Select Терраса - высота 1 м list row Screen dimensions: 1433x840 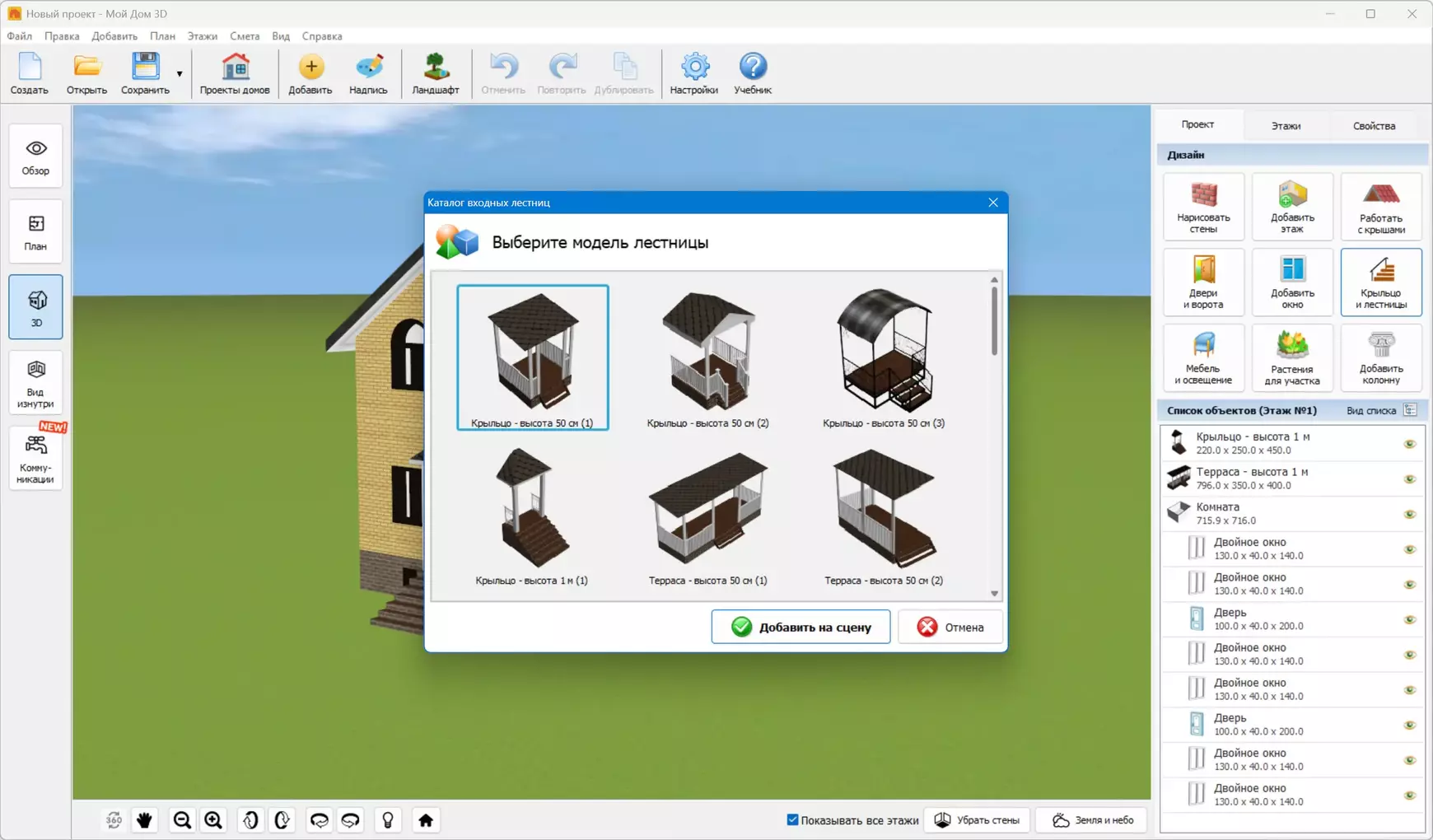[x=1292, y=478]
